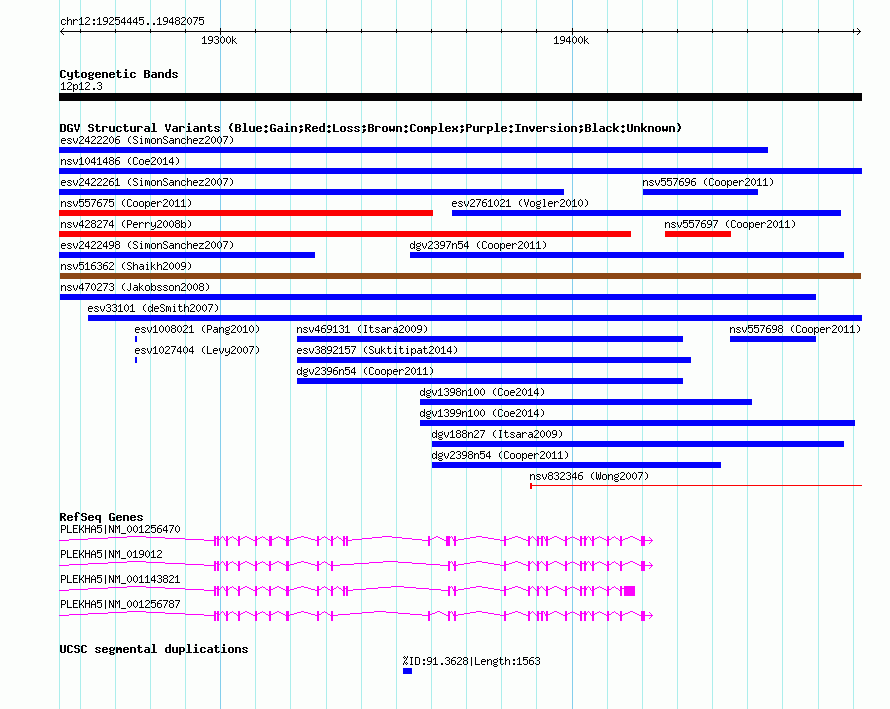Screen dimensions: 890x709
Task: Open PLEKHA5|NM_001256470 transcript label
Action: pos(120,529)
